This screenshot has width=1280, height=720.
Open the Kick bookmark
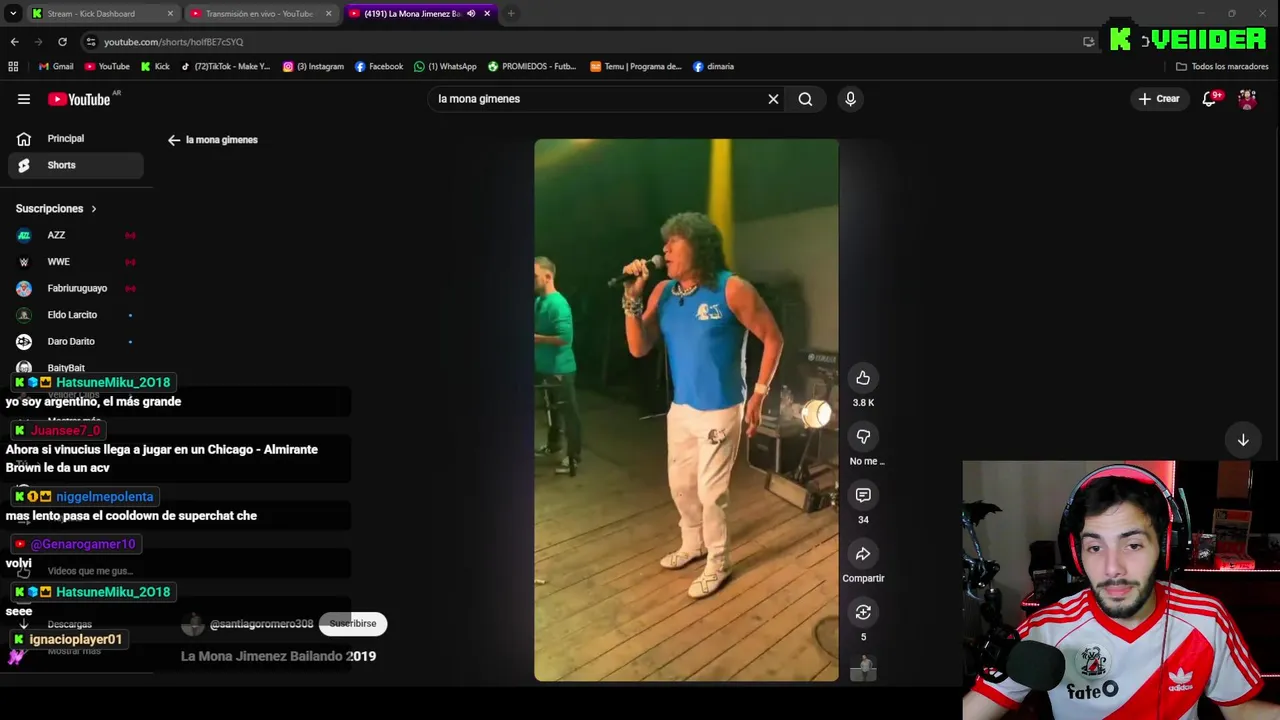[x=155, y=67]
